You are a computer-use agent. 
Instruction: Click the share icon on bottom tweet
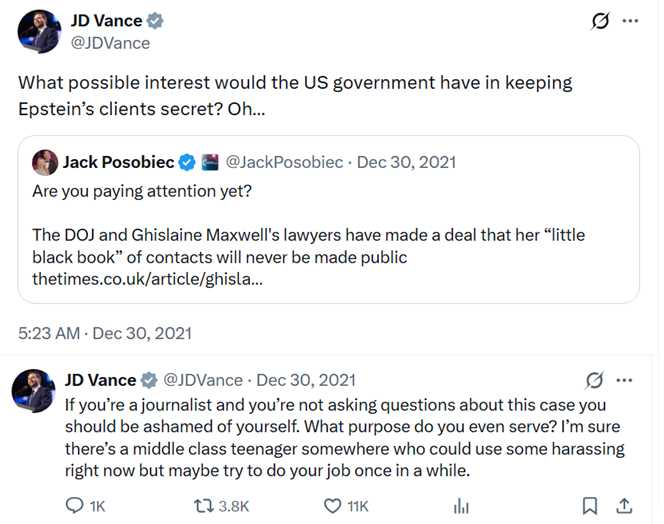coord(625,506)
